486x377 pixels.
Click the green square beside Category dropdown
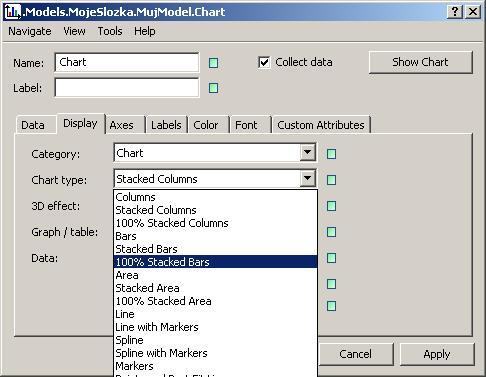click(x=331, y=154)
